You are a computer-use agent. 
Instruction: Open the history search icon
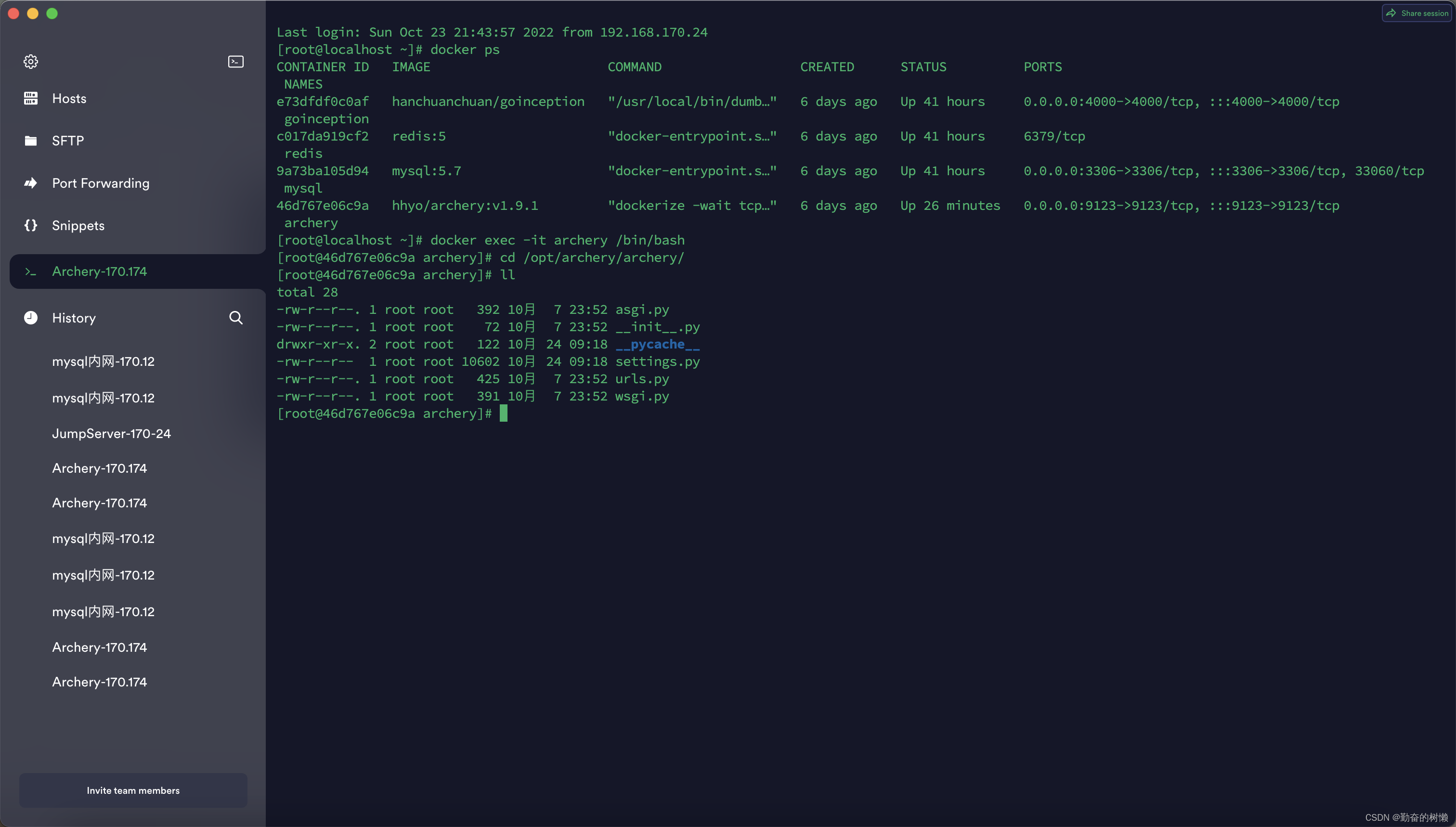coord(236,318)
